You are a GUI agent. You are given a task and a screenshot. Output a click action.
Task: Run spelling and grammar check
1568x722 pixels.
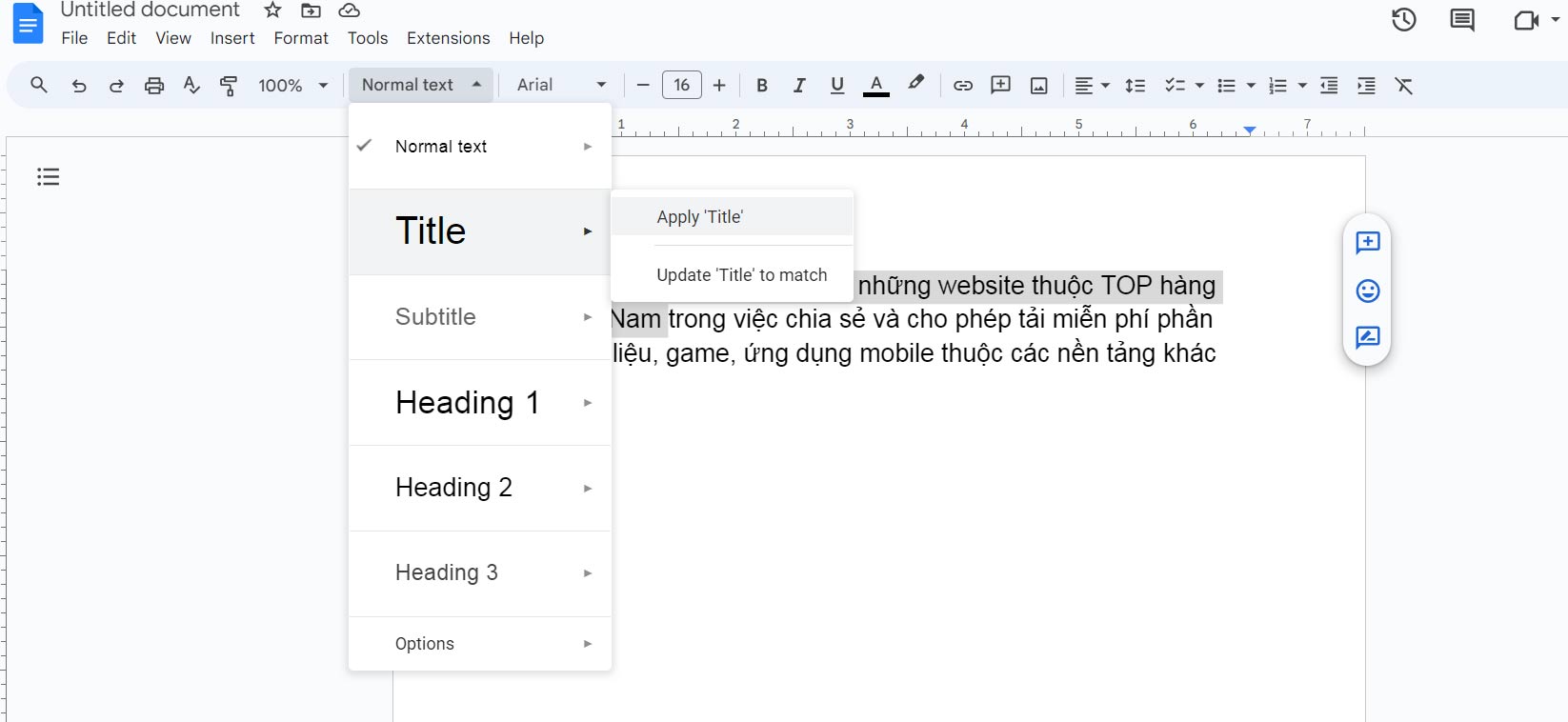coord(191,86)
